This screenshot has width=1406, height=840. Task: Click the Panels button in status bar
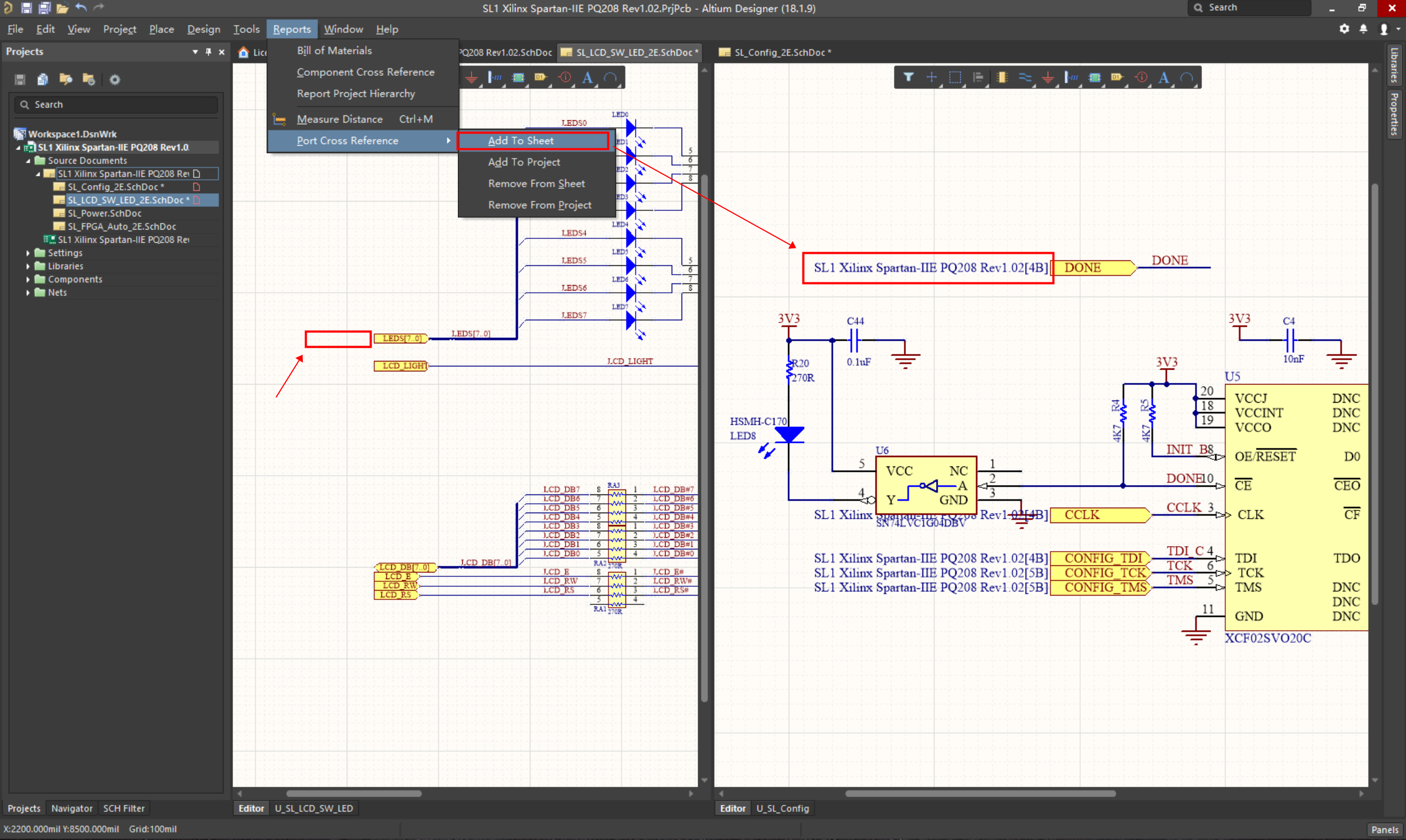point(1384,829)
